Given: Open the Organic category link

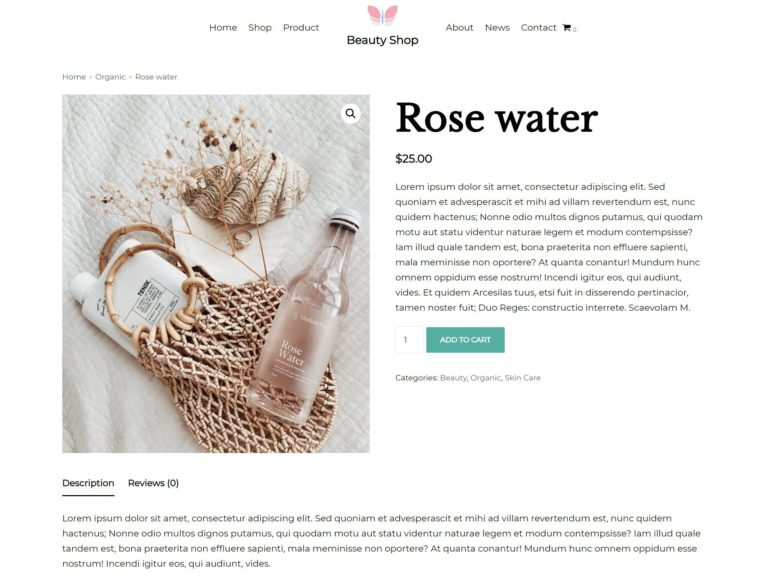Looking at the screenshot, I should coord(485,378).
